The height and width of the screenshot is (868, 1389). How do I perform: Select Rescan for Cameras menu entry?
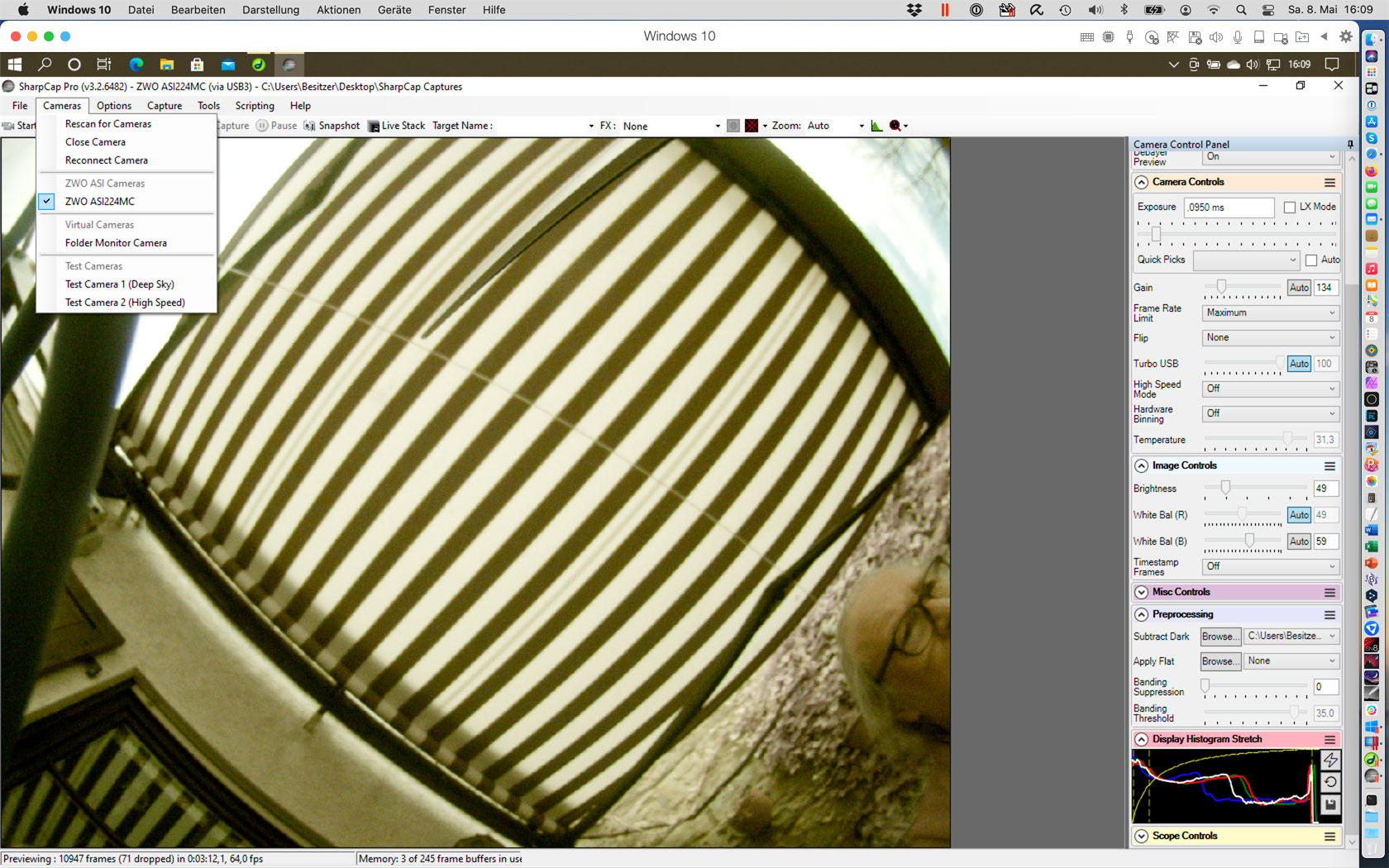click(x=126, y=124)
